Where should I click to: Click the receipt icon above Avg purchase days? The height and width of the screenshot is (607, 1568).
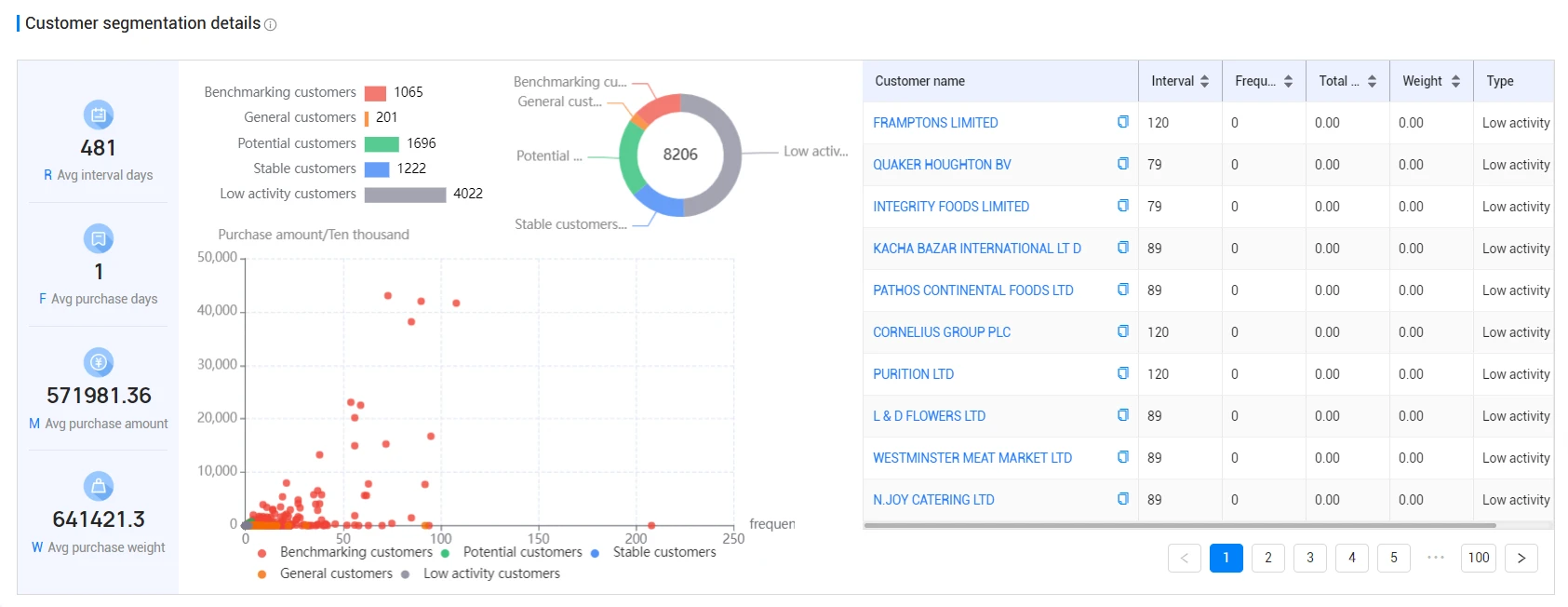(x=99, y=238)
